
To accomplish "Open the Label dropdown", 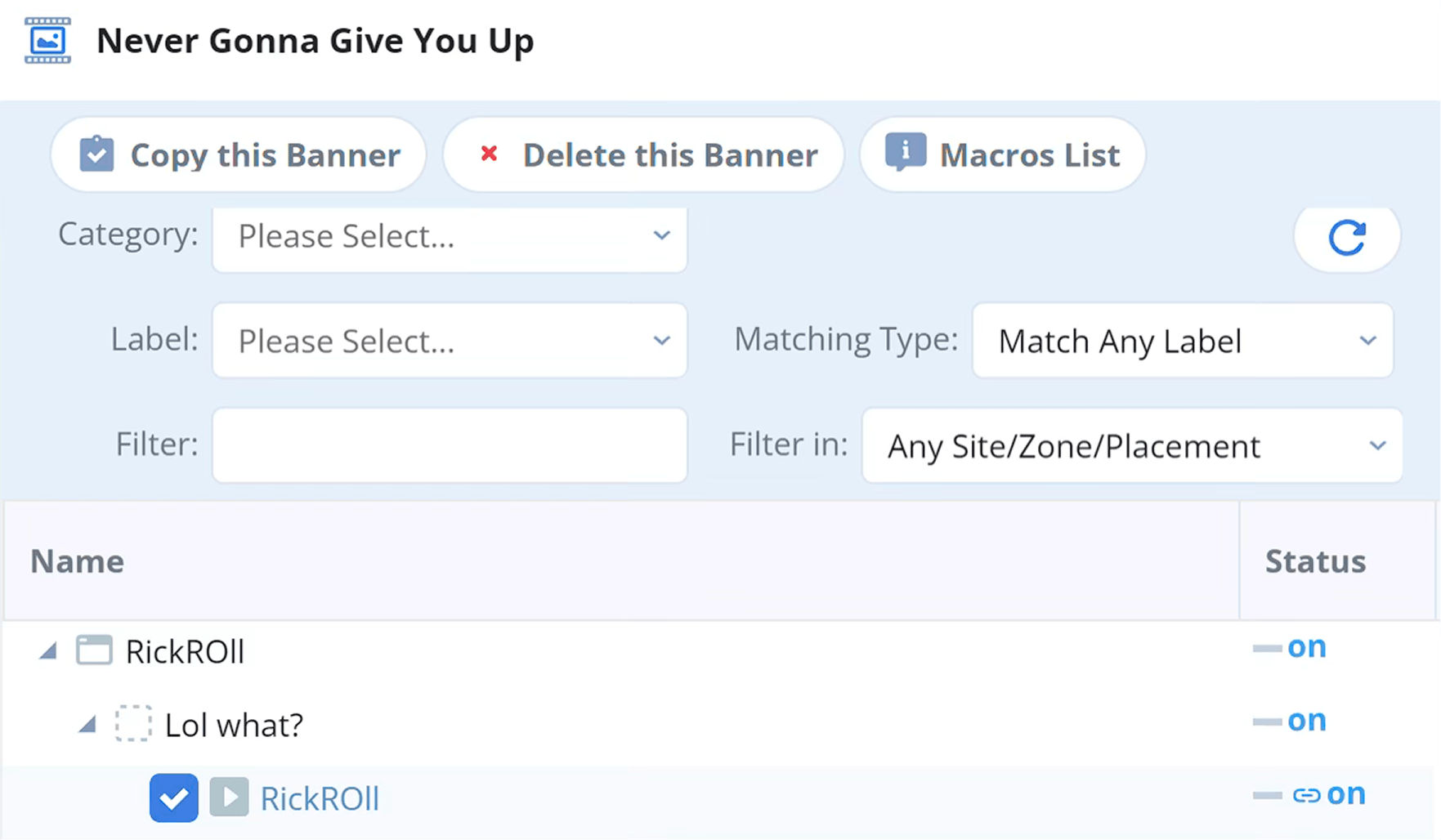I will coord(450,341).
